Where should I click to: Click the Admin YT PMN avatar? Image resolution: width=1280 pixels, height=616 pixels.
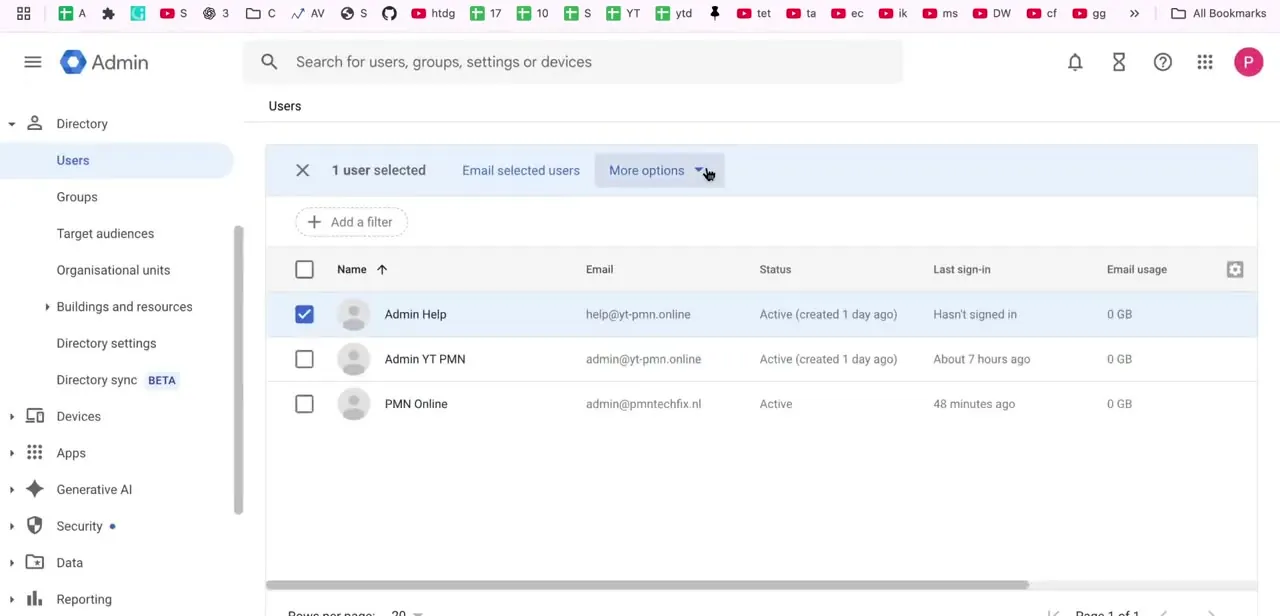353,359
